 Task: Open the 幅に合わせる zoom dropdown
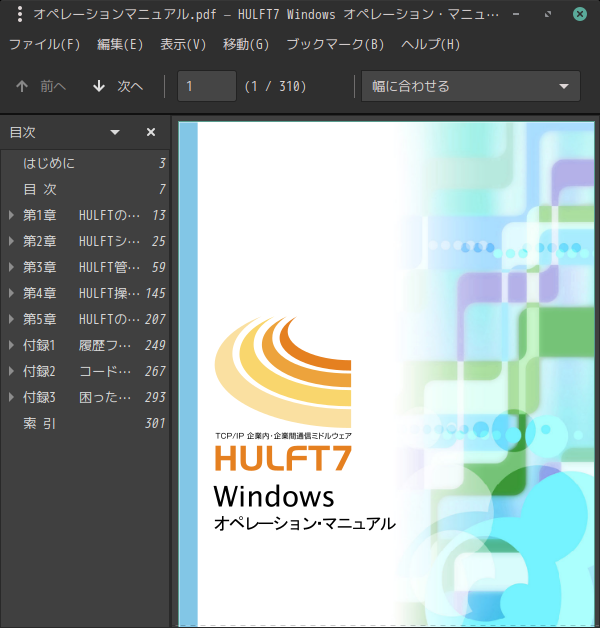point(471,86)
